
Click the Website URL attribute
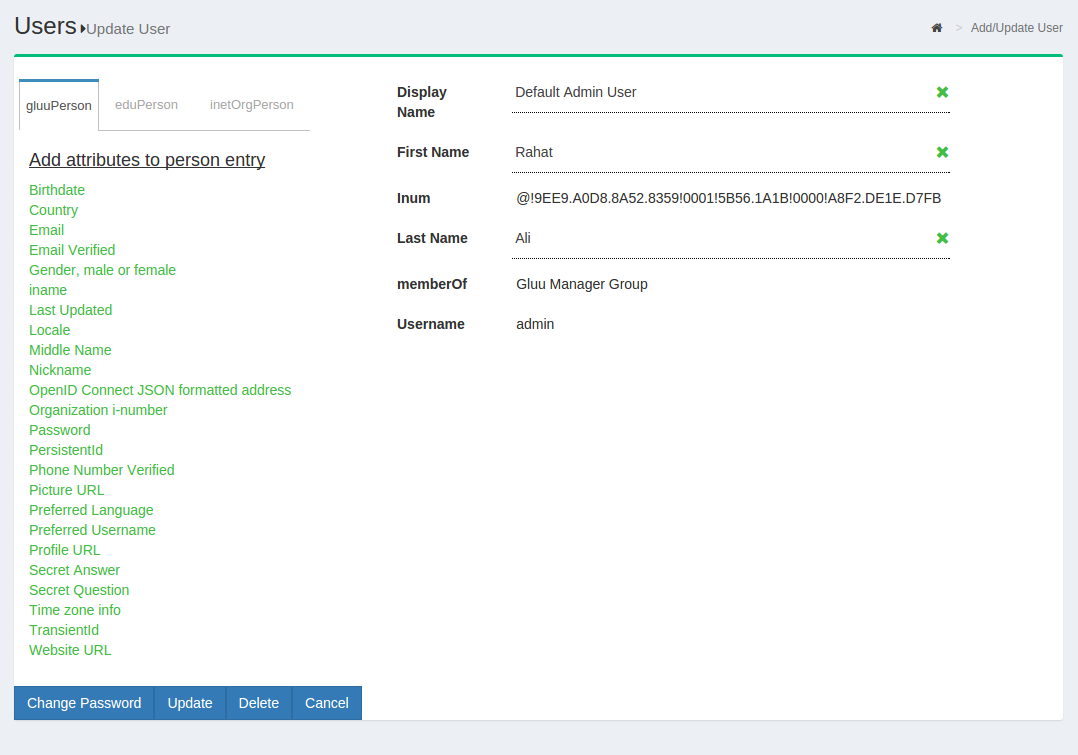pyautogui.click(x=70, y=650)
